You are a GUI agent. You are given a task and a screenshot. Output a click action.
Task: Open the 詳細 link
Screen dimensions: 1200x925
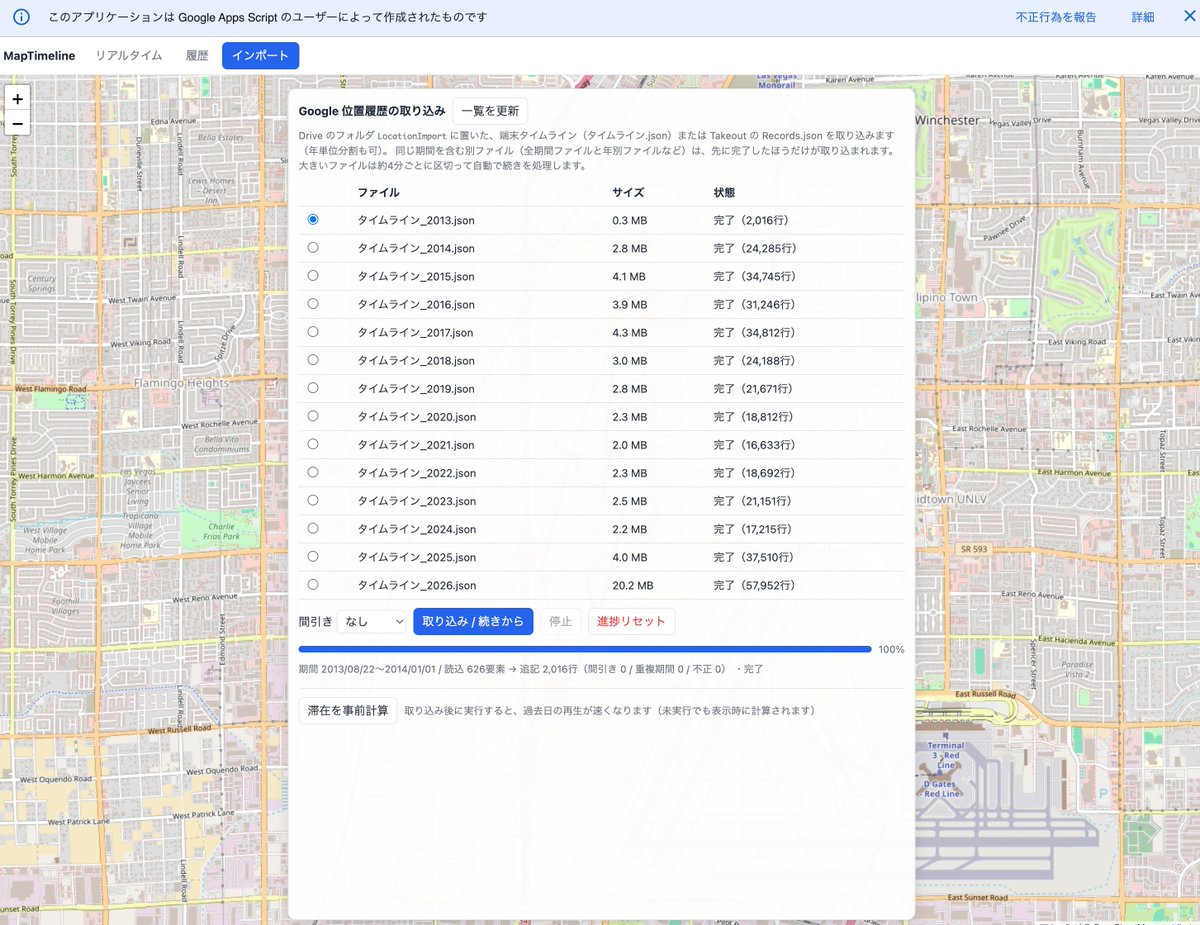click(x=1143, y=17)
